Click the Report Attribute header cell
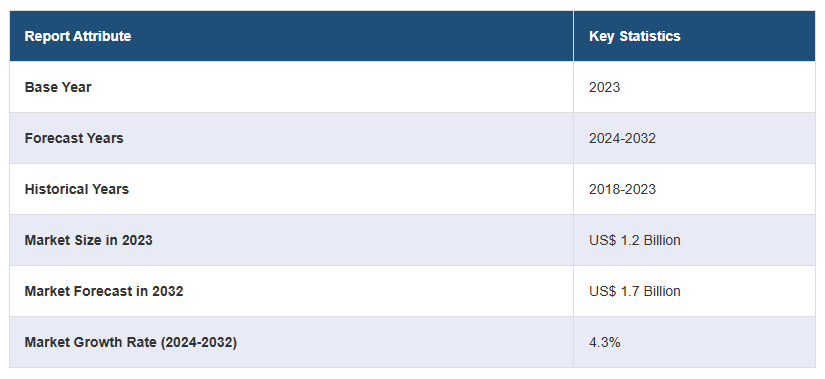The width and height of the screenshot is (825, 379). click(291, 36)
